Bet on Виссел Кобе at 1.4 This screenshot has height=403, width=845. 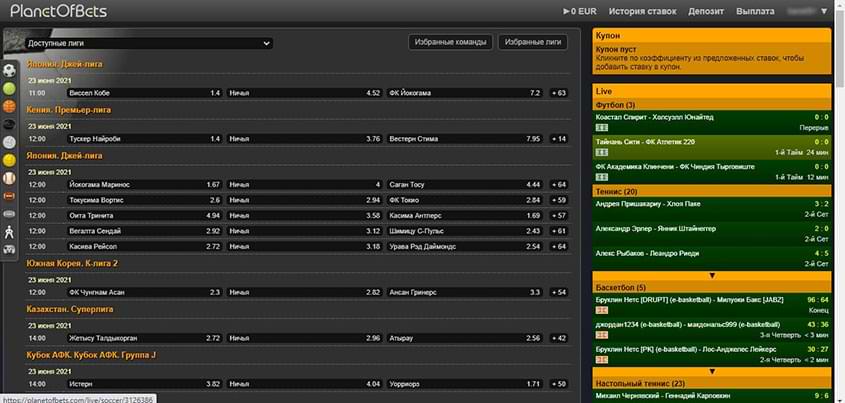144,93
